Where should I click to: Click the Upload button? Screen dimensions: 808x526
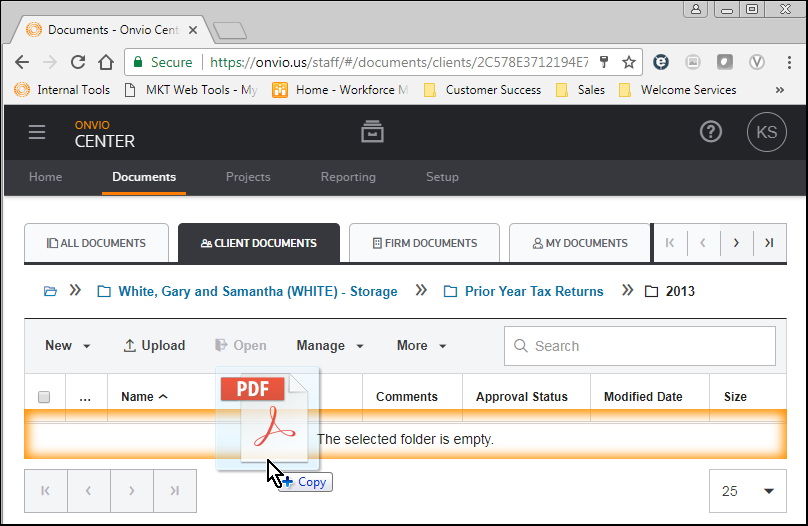point(154,346)
